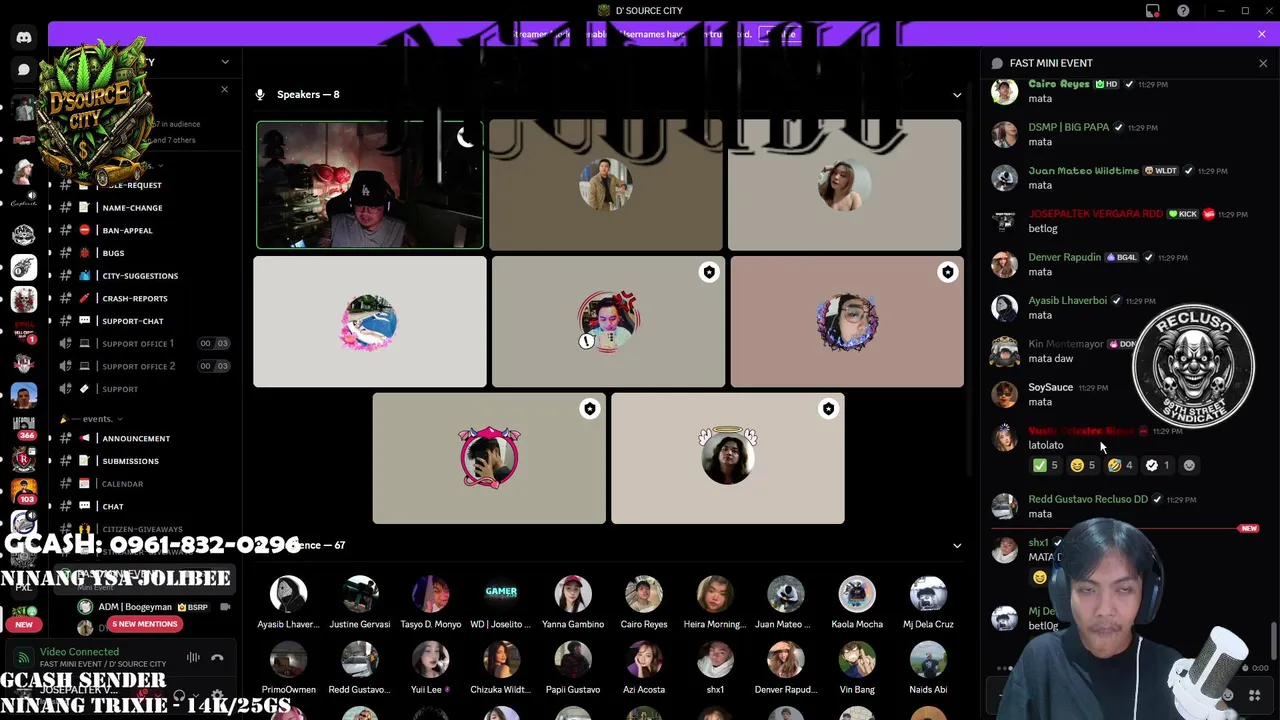Click the moderator badge on the pink-ribbon avatar tile
This screenshot has height=720, width=1280.
click(589, 408)
